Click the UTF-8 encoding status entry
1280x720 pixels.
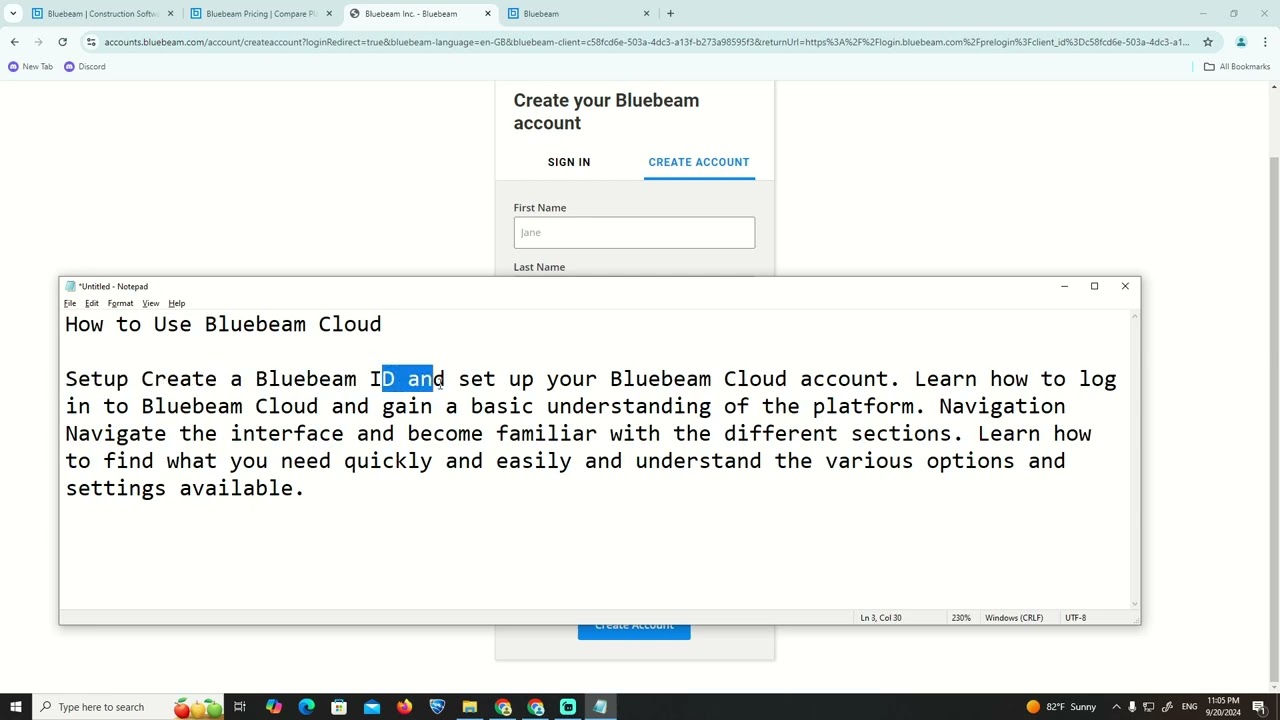[1076, 618]
